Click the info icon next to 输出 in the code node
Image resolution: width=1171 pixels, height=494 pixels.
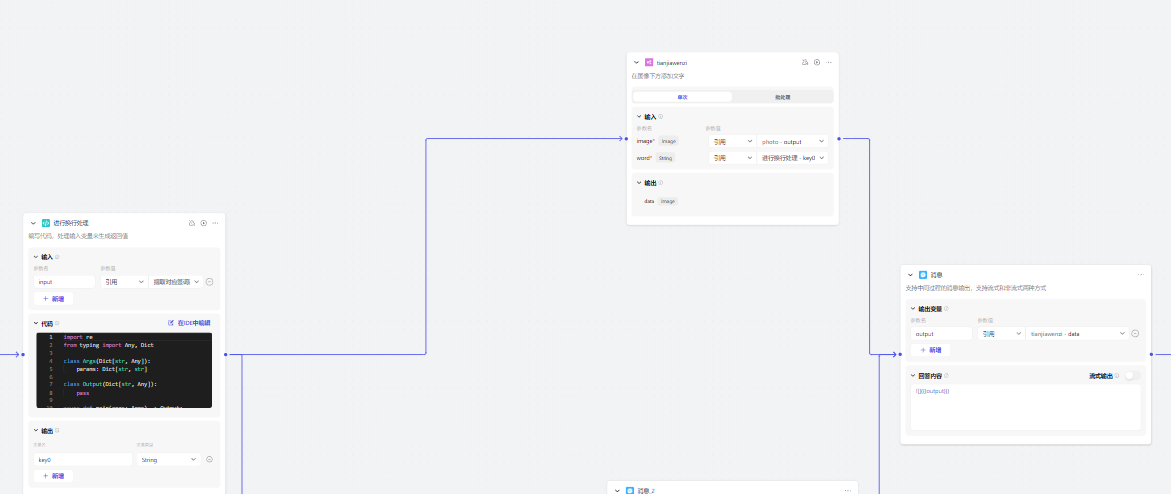pyautogui.click(x=57, y=430)
